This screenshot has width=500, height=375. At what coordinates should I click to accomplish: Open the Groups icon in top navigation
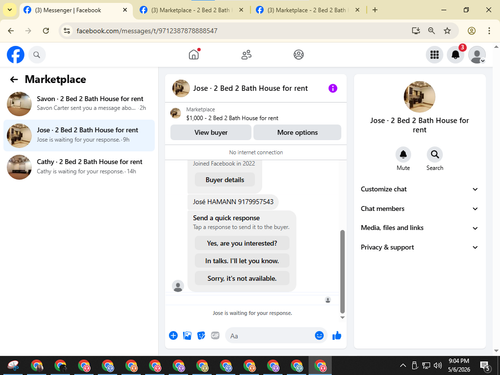pyautogui.click(x=299, y=55)
